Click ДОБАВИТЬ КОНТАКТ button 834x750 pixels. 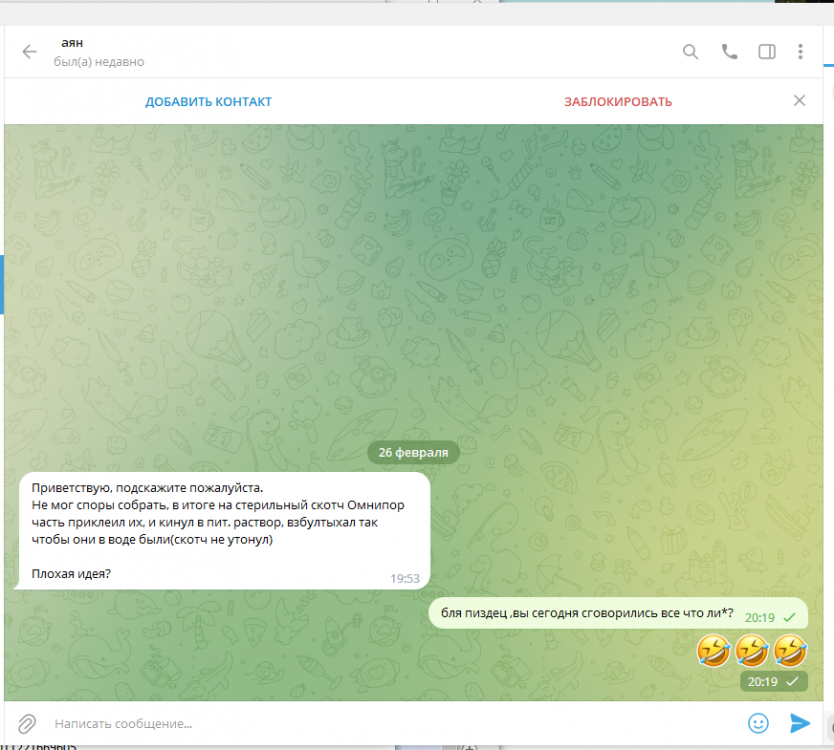[208, 102]
